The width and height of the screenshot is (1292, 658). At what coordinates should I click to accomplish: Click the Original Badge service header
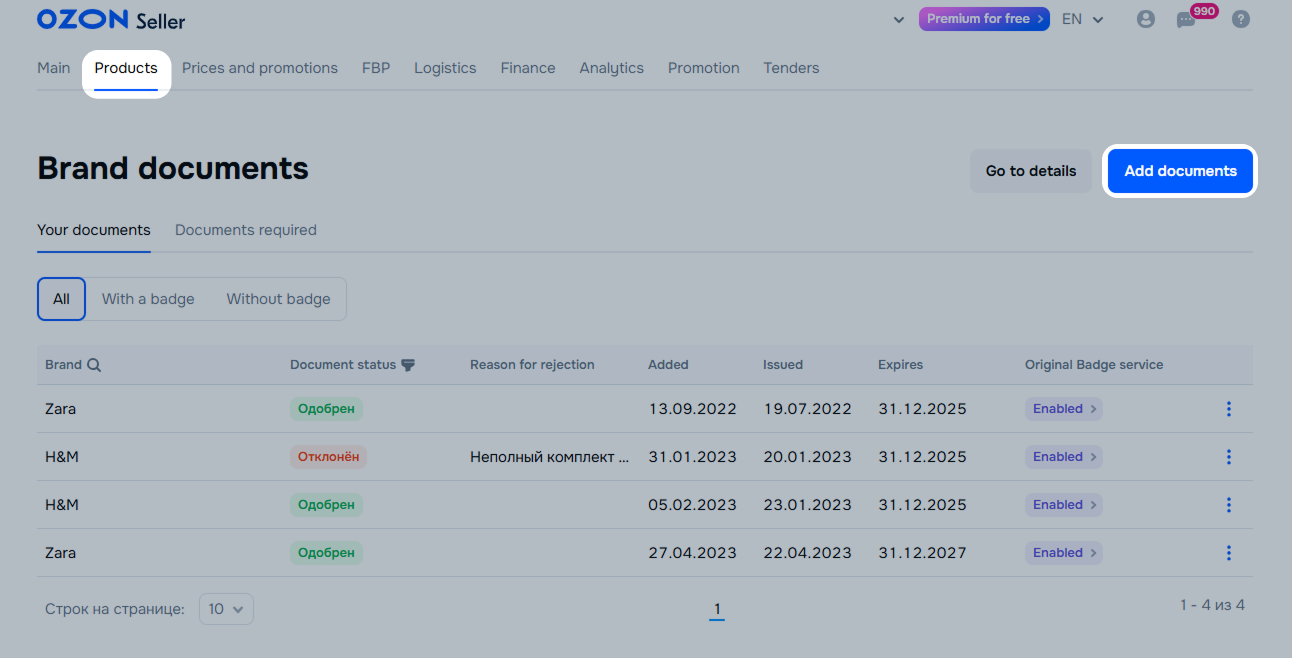1094,365
